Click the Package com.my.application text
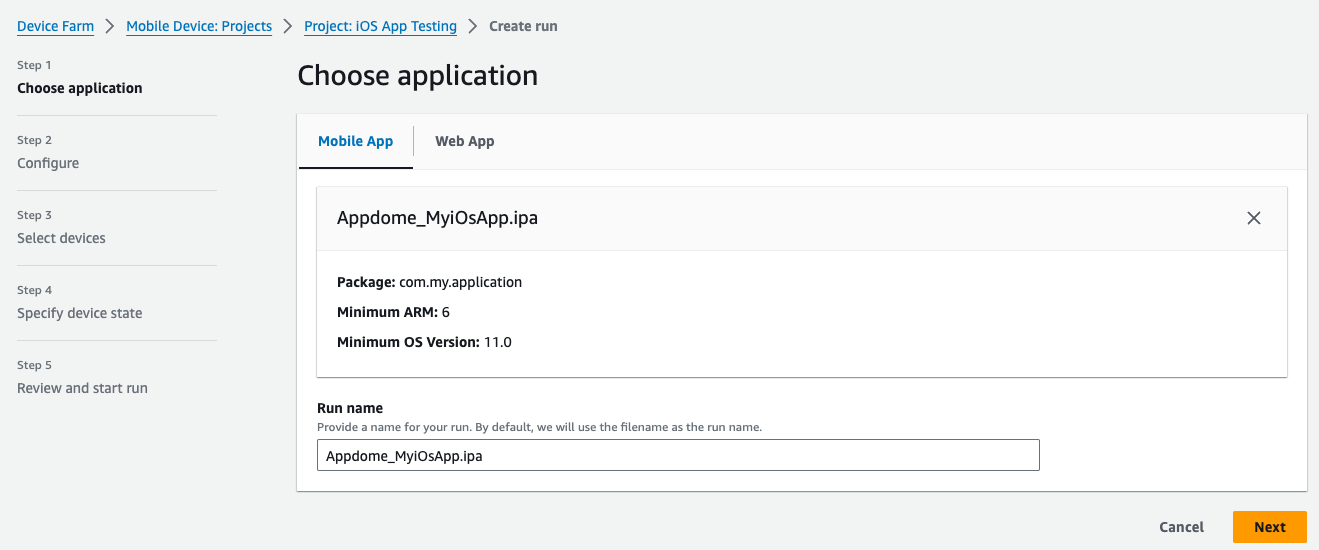1319x550 pixels. pyautogui.click(x=429, y=282)
